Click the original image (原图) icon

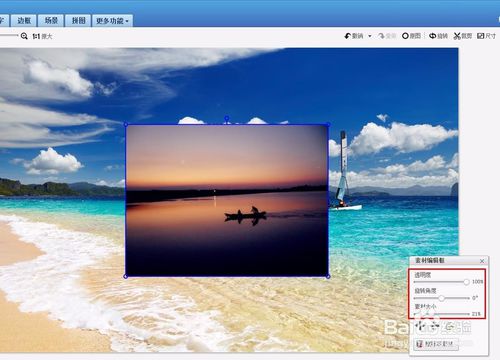click(405, 36)
